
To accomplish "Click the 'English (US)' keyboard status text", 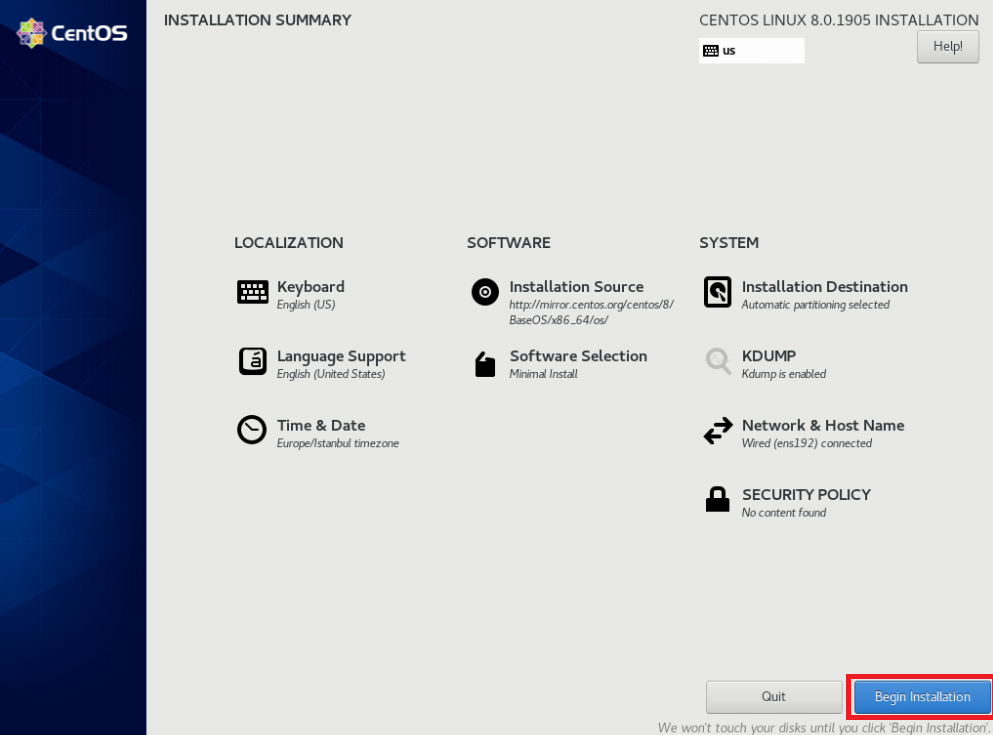I will coord(306,305).
